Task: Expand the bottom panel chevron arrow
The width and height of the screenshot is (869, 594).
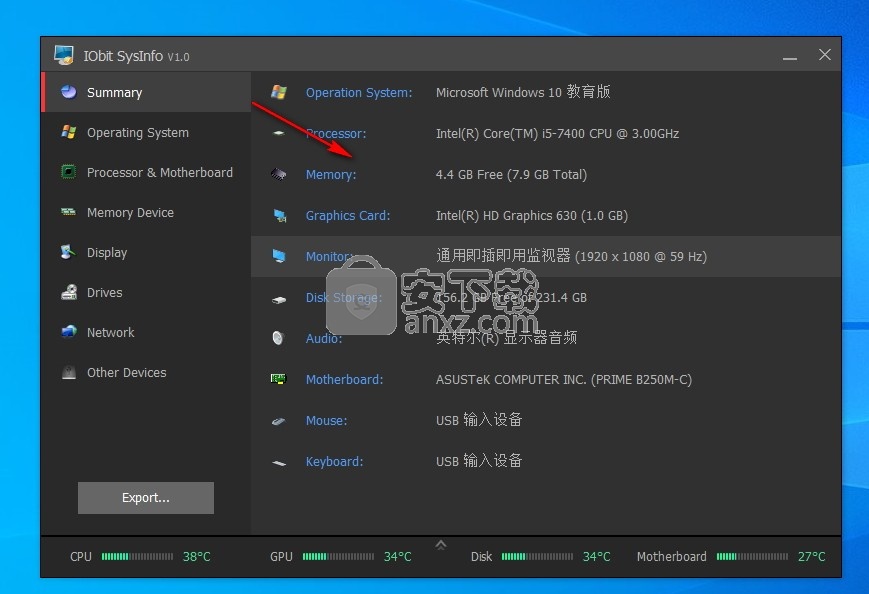Action: pyautogui.click(x=441, y=545)
